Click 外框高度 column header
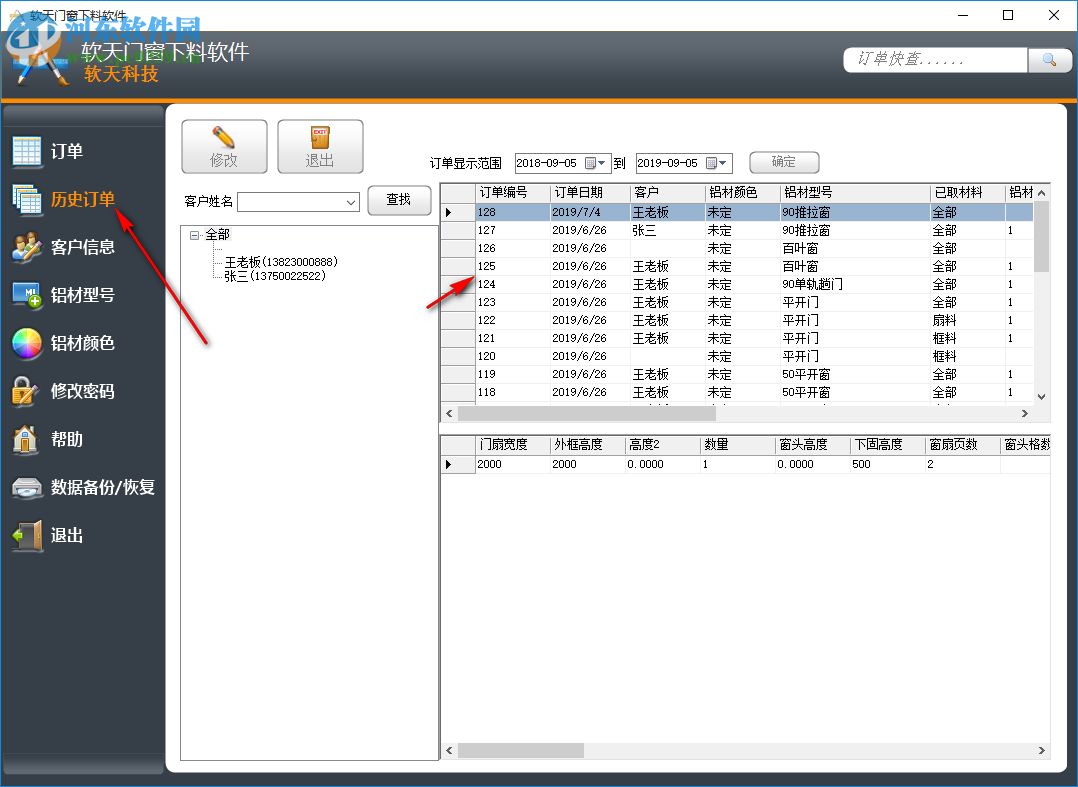 587,445
